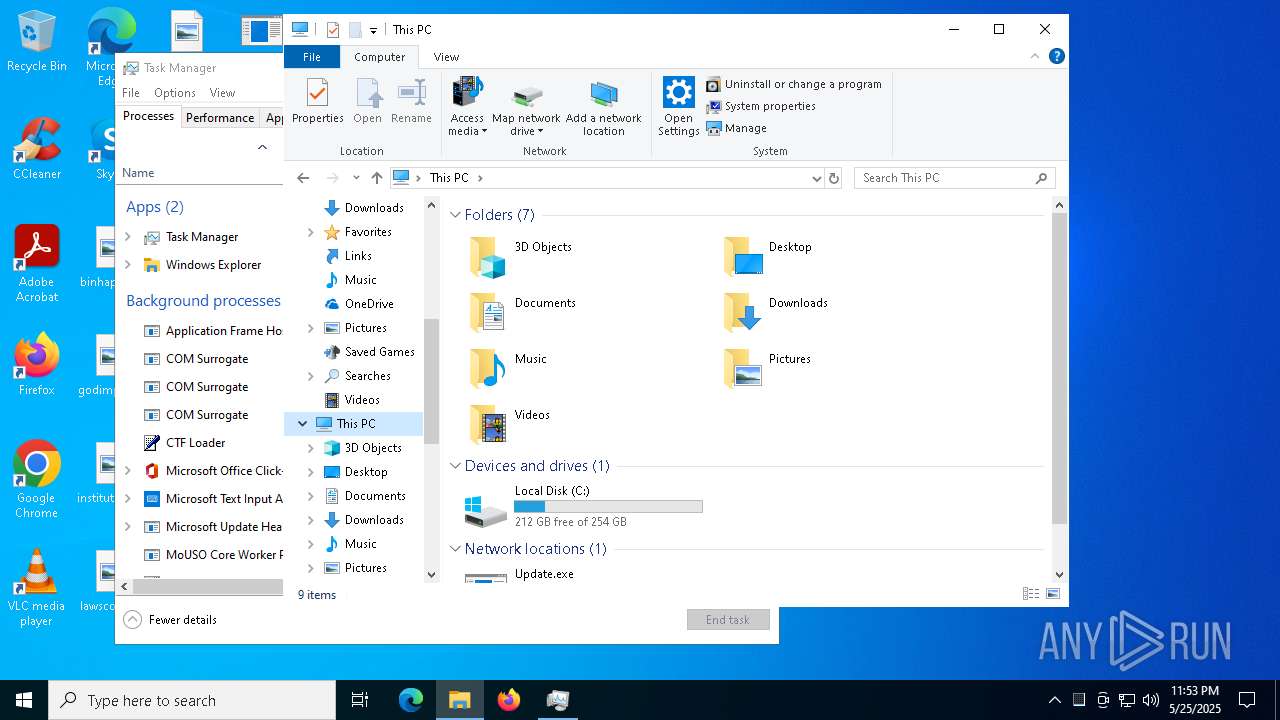1280x720 pixels.
Task: Collapse the Devices and drives group
Action: point(455,466)
